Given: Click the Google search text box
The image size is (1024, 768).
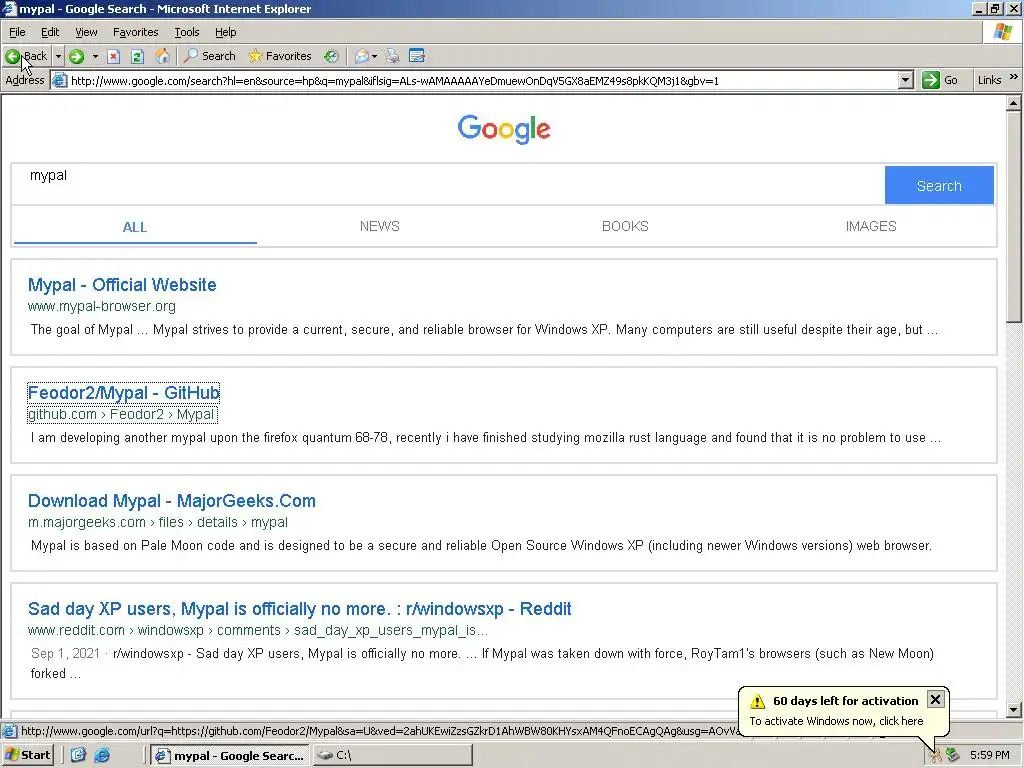Looking at the screenshot, I should click(448, 185).
